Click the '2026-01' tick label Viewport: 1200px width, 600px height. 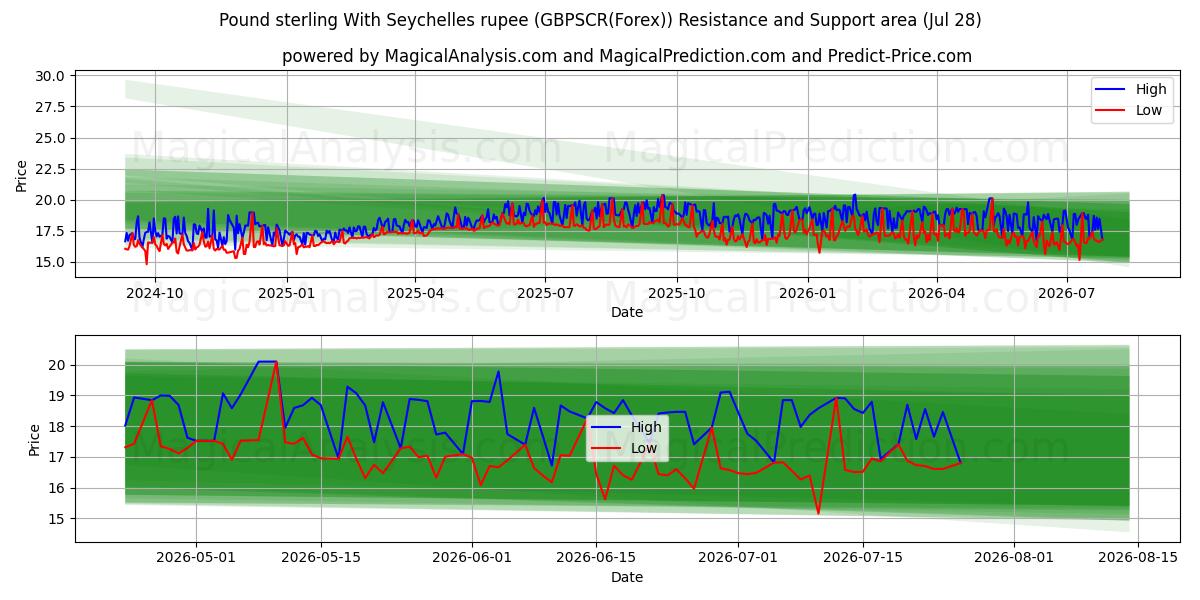tap(807, 293)
